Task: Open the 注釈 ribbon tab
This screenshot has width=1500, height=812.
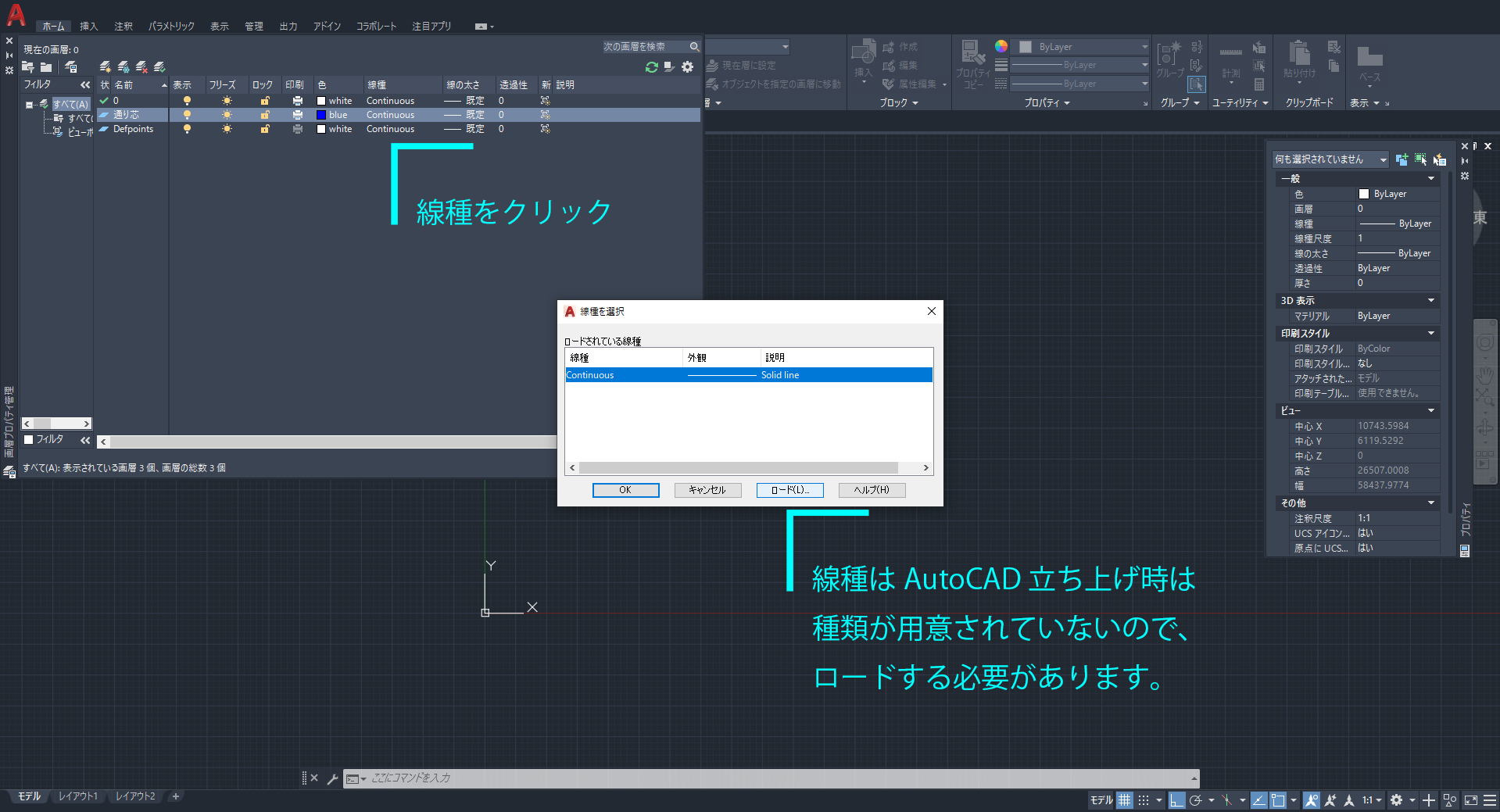Action: pyautogui.click(x=124, y=27)
